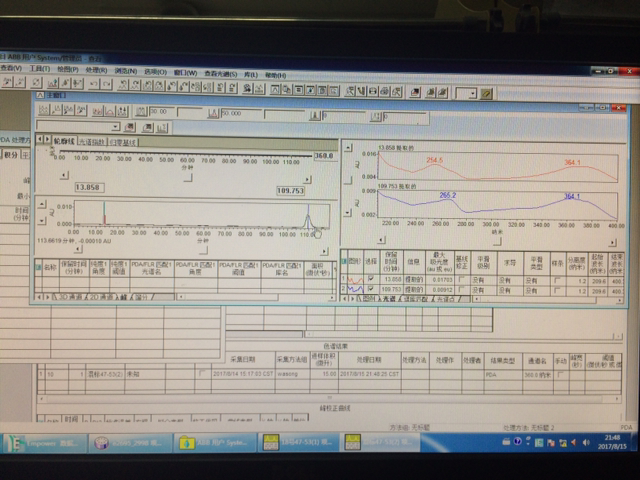The height and width of the screenshot is (480, 640).
Task: Open the 工具(T) menu
Action: click(x=40, y=69)
